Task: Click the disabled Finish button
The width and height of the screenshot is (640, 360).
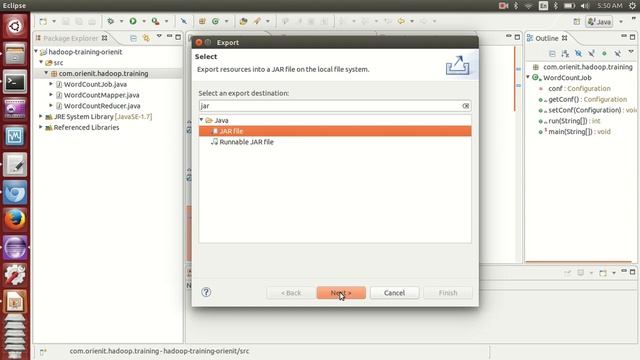Action: click(x=448, y=293)
